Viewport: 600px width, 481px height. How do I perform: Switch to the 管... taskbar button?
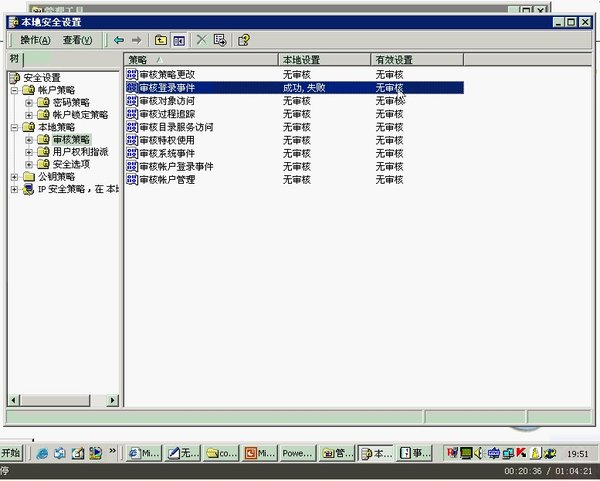(337, 453)
